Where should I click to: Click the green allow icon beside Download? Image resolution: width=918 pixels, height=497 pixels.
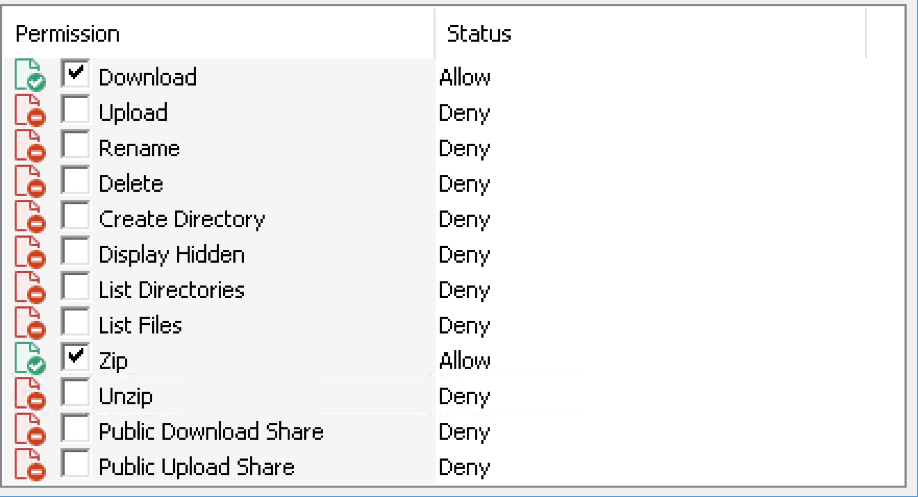30,75
